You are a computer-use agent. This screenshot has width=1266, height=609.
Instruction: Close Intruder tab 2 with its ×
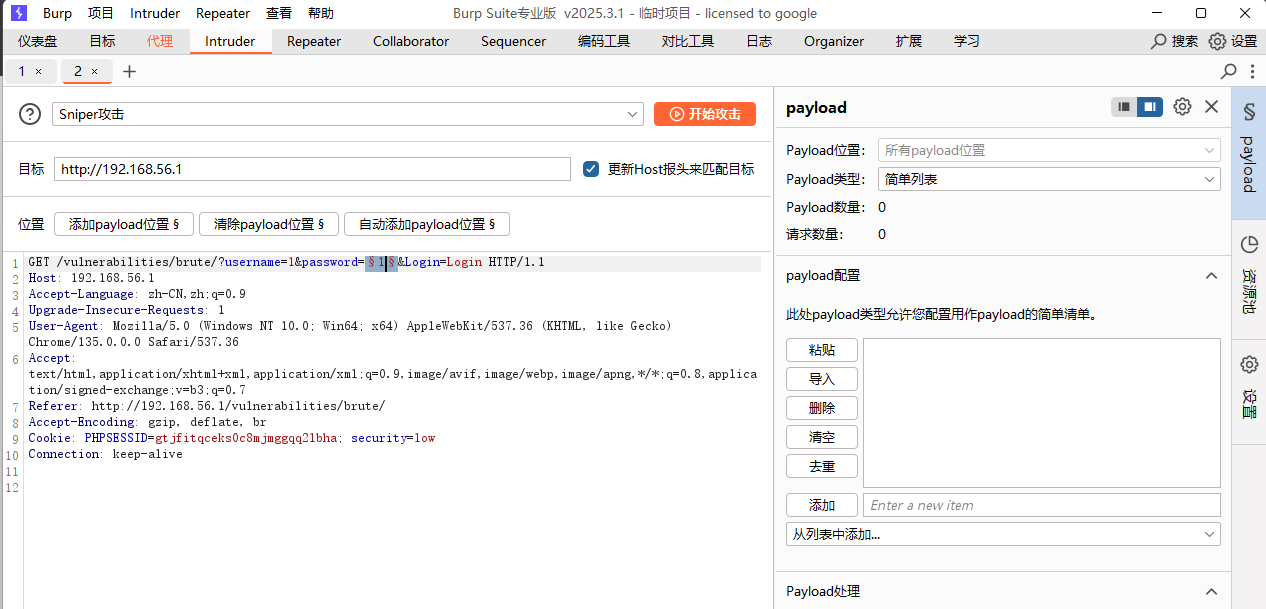[95, 71]
